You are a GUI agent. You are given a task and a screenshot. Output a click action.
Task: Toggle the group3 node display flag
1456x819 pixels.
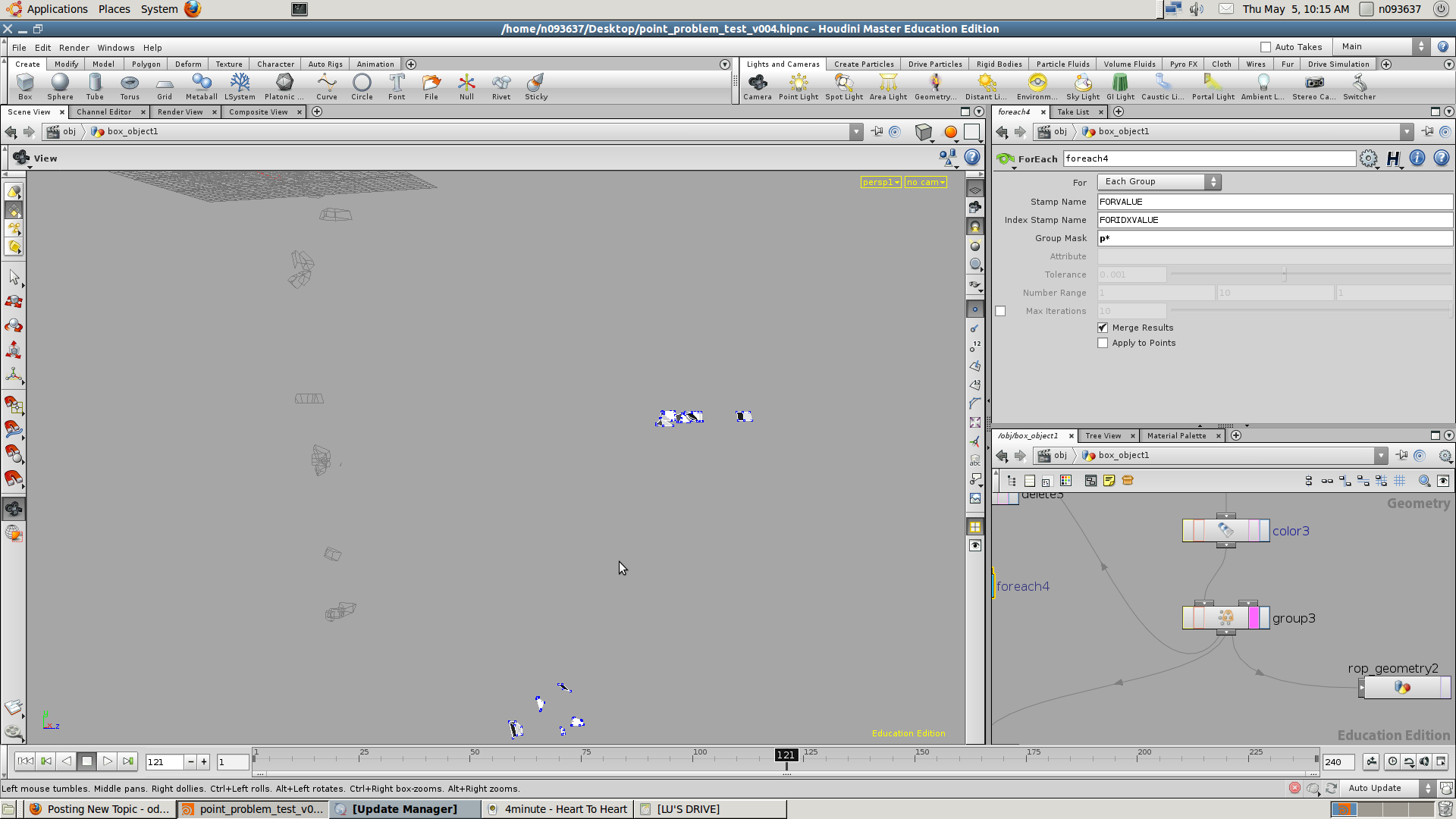(x=1264, y=618)
